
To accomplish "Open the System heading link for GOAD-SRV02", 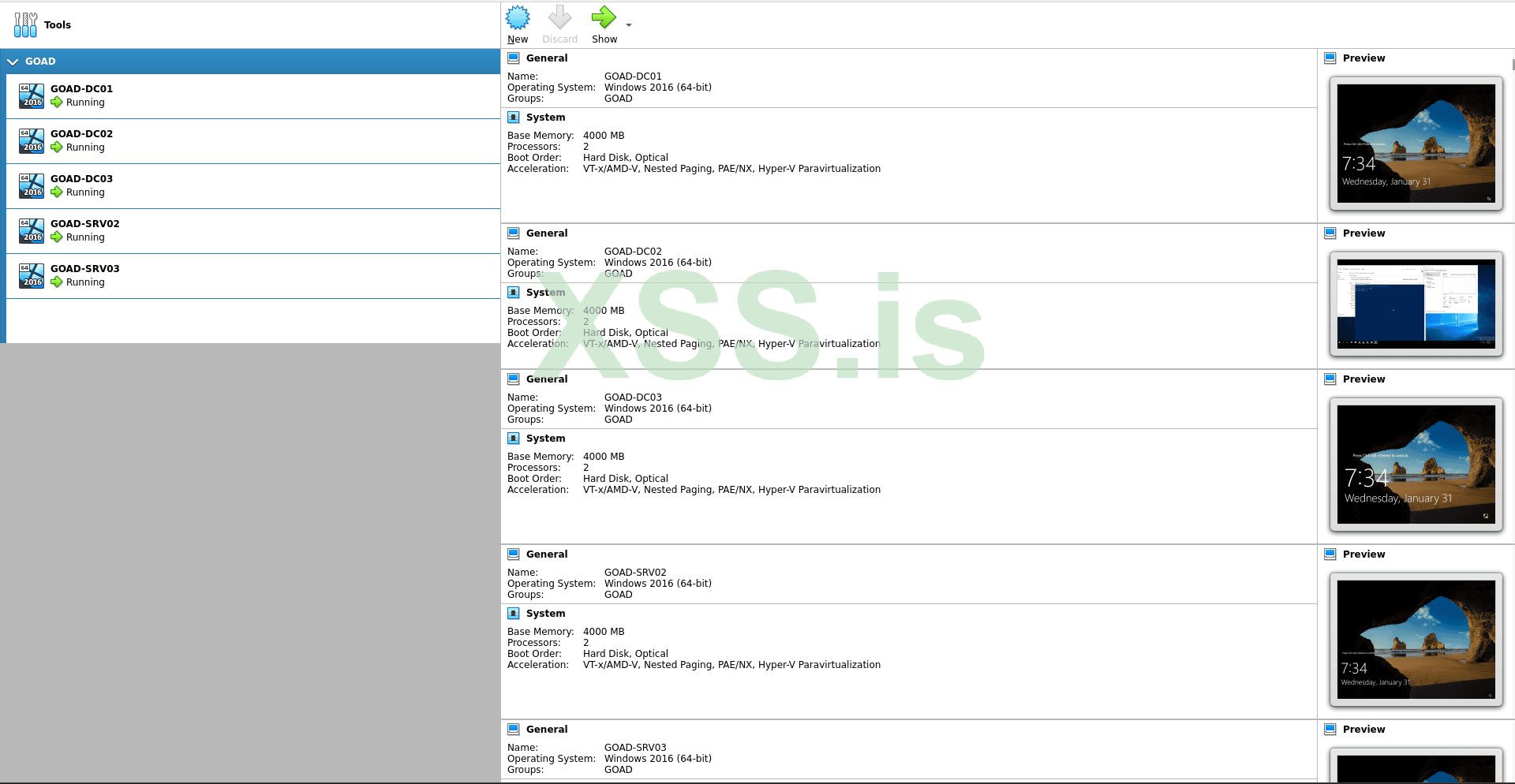I will [x=545, y=614].
